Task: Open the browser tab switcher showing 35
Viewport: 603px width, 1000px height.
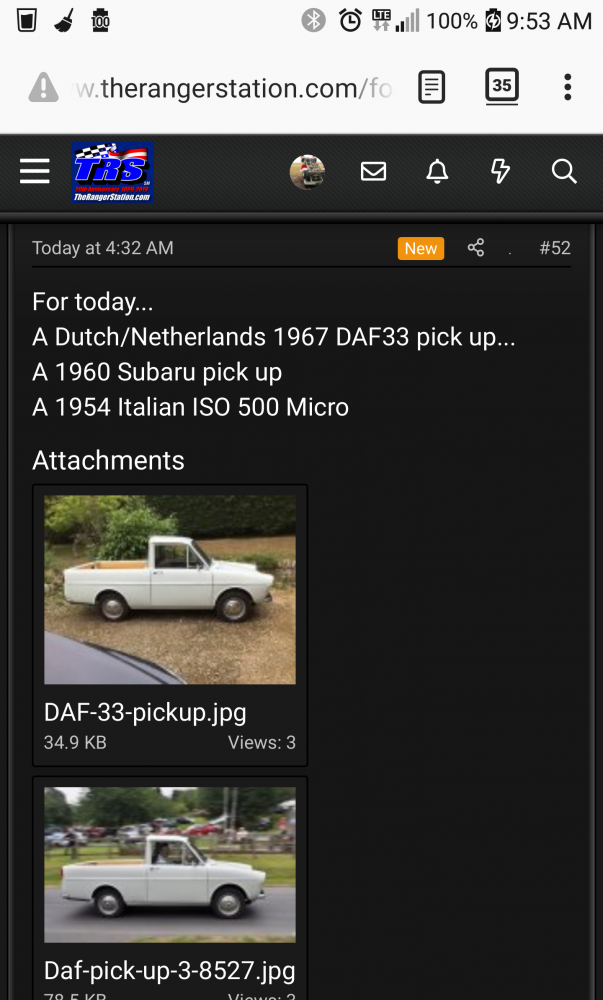Action: (501, 87)
